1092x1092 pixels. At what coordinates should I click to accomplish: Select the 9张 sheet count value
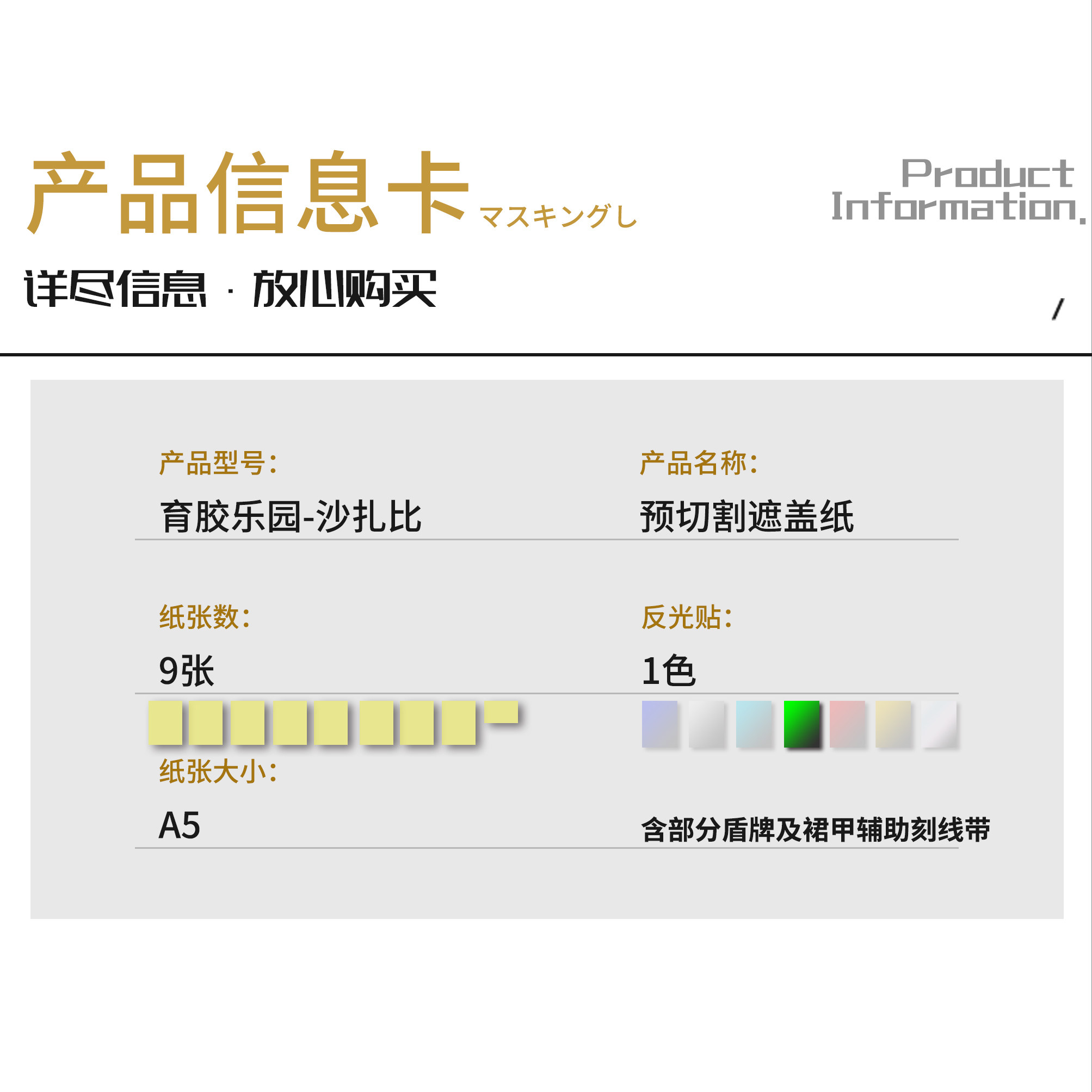pos(187,671)
